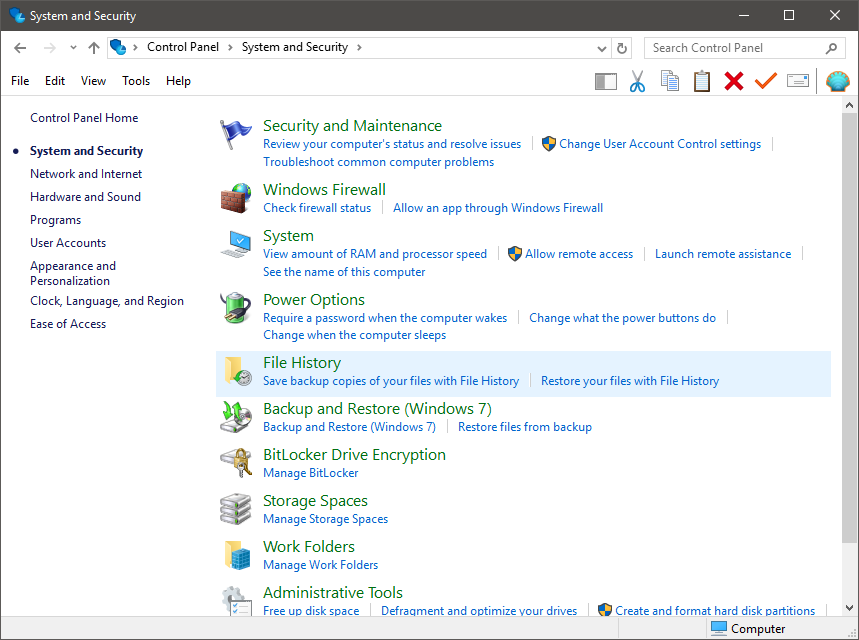The height and width of the screenshot is (640, 859).
Task: Click the Control Panel breadcrumb segment
Action: (183, 48)
